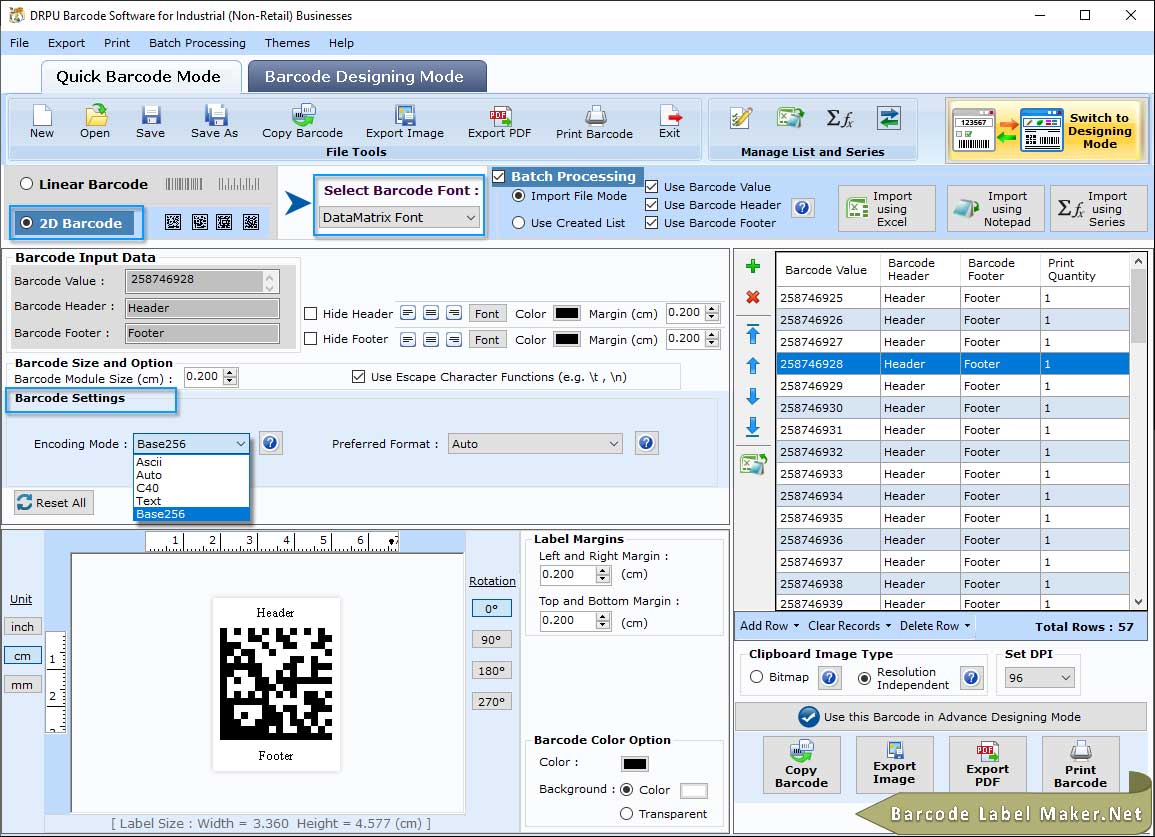Click help icon beside Resolution Independent
The width and height of the screenshot is (1155, 837).
click(972, 678)
